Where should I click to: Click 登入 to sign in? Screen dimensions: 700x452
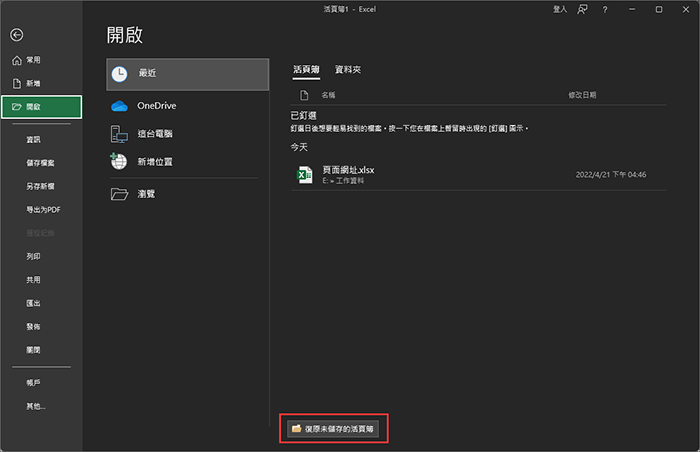(560, 9)
